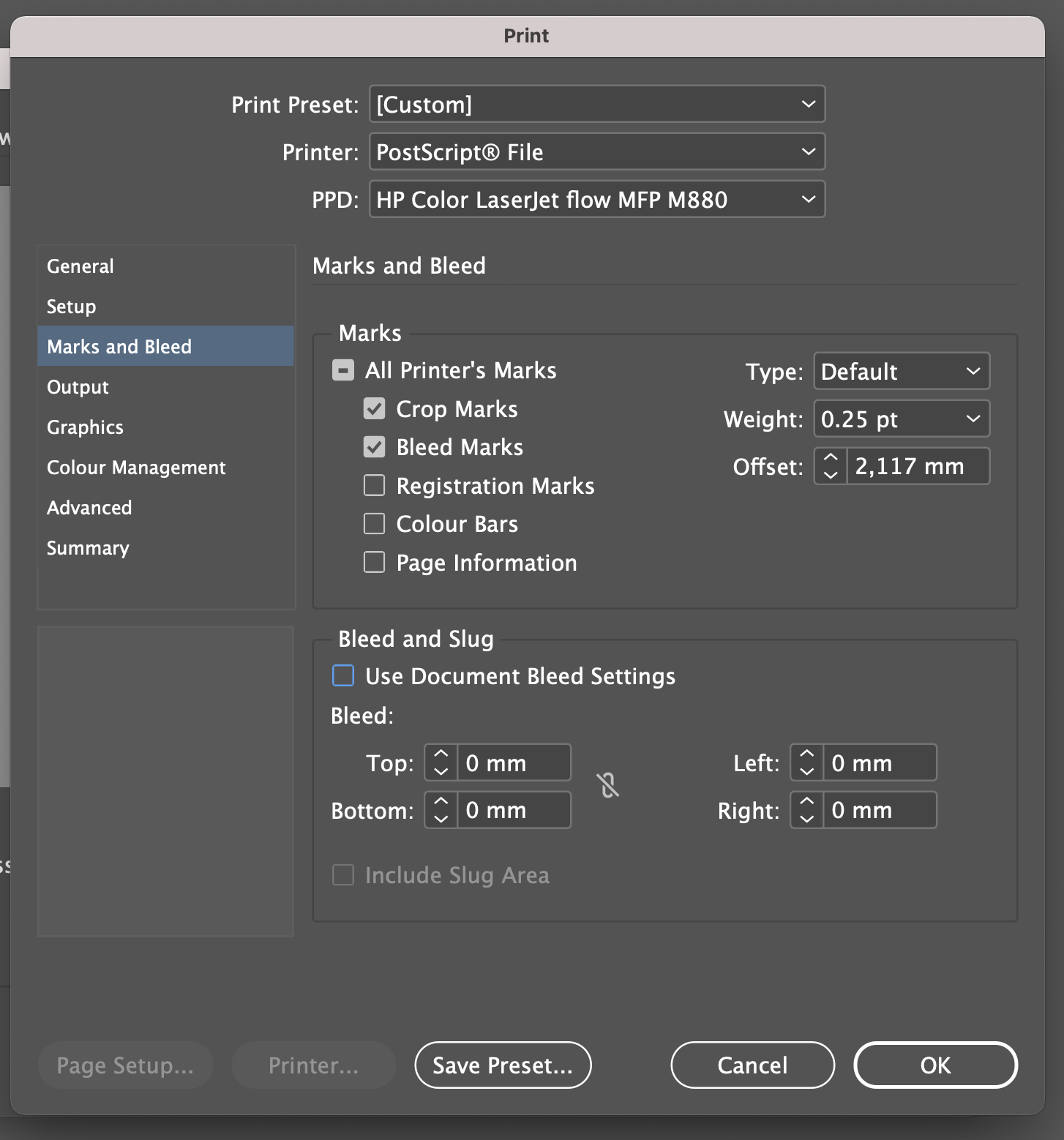Click Left bleed stepper arrows

click(x=806, y=762)
